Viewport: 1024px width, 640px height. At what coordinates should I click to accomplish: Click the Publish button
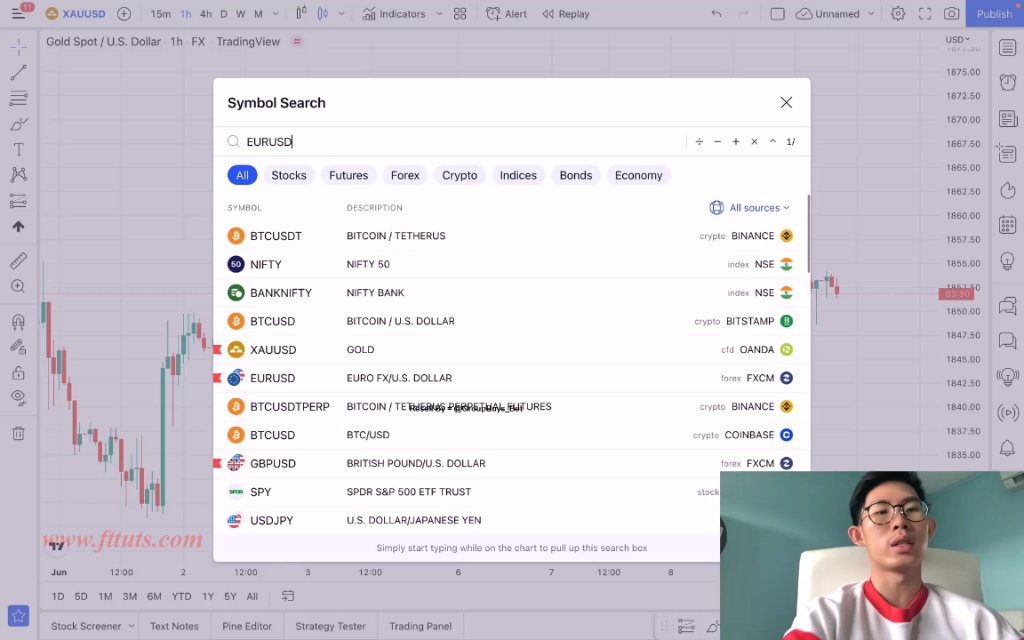click(x=993, y=14)
